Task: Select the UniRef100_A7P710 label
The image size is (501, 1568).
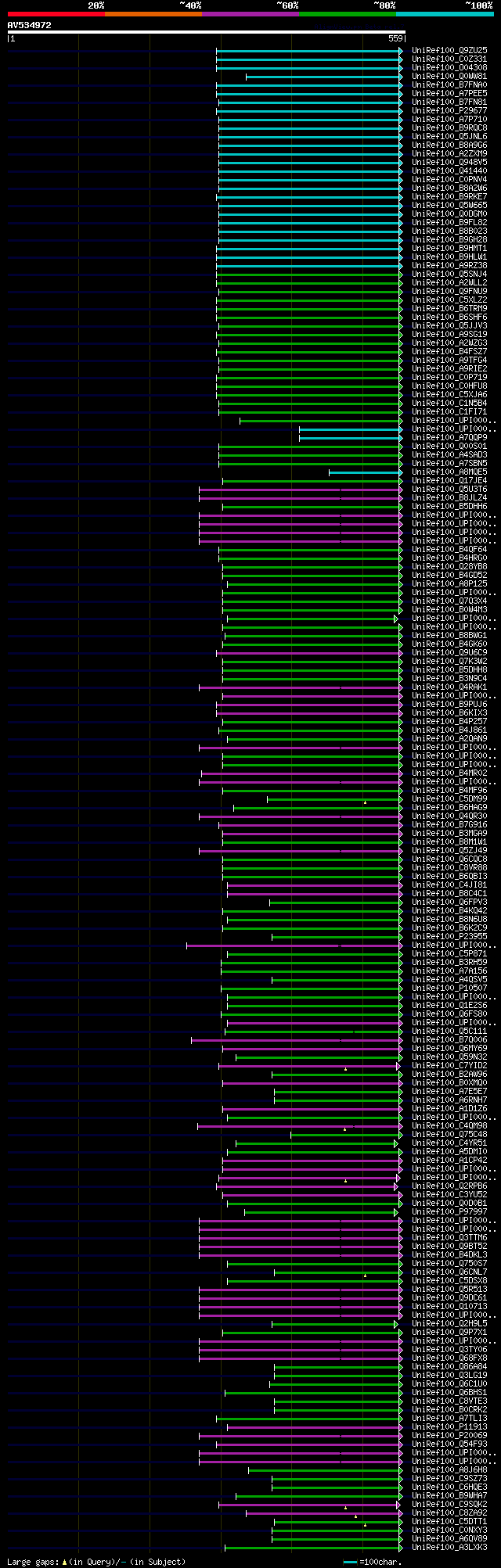Action: coord(449,119)
